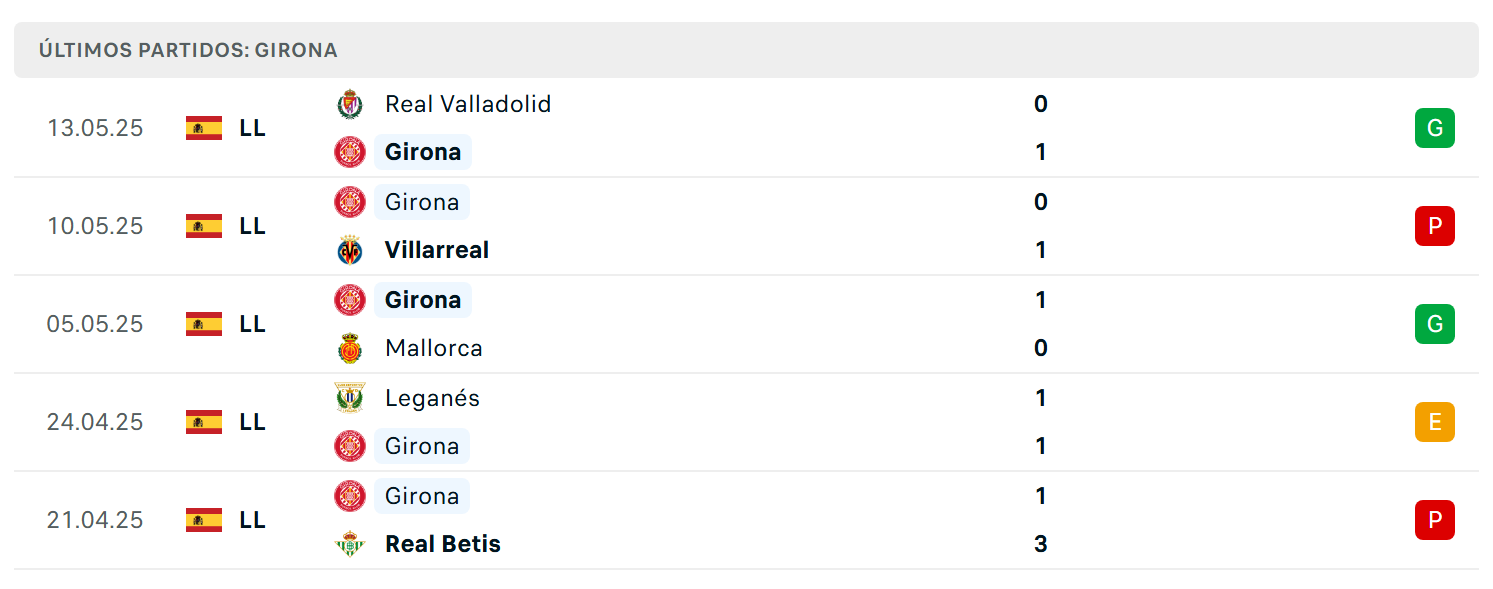Click the green G badge for 05.05.25
This screenshot has height=589, width=1493.
tap(1435, 324)
